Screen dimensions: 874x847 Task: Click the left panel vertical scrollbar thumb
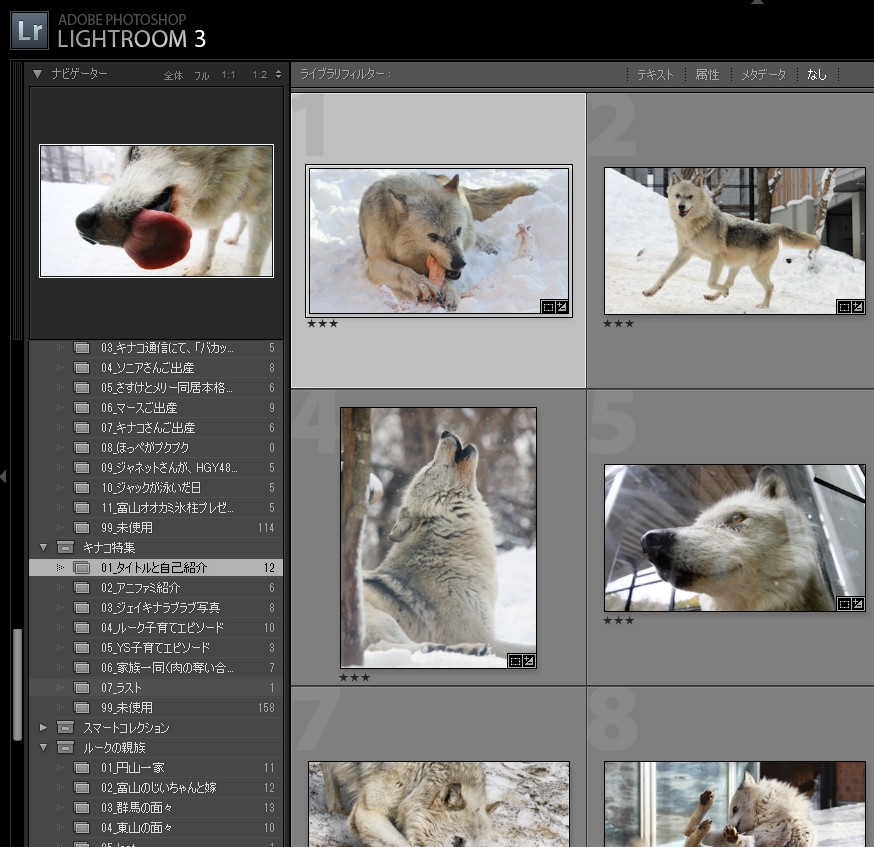pos(18,684)
